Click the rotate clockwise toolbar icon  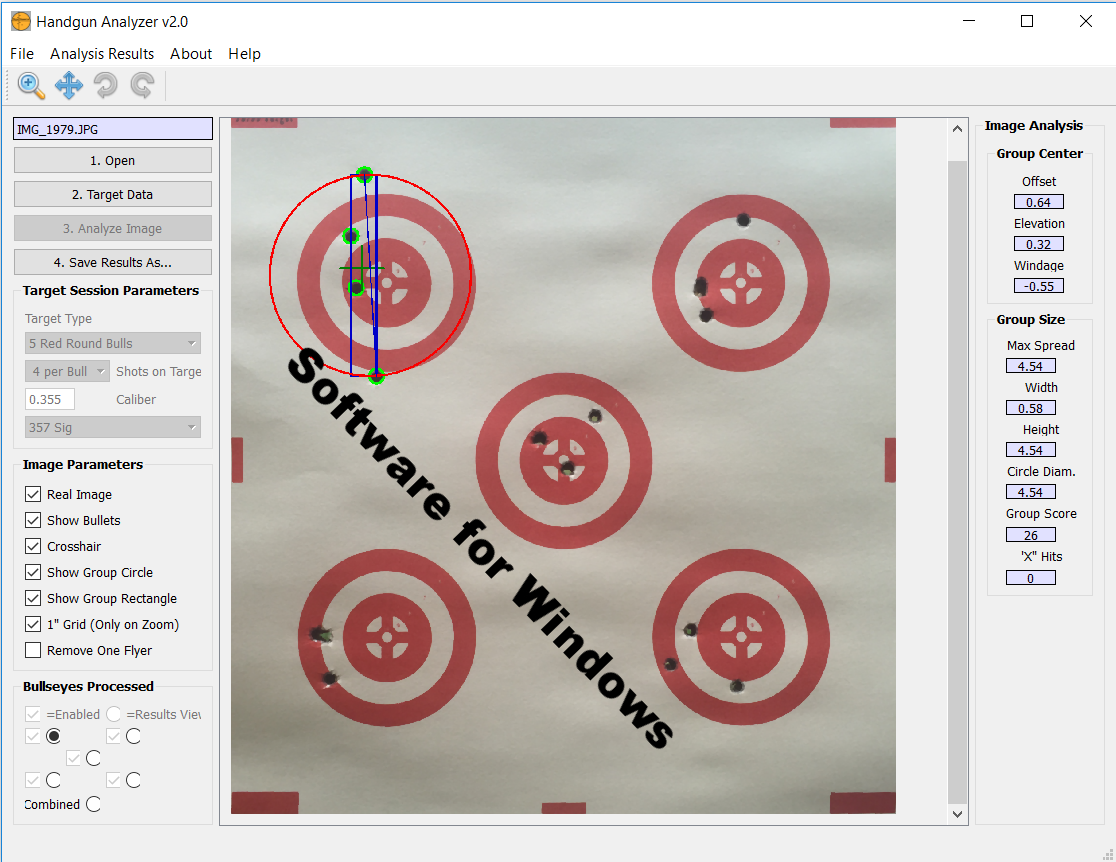click(142, 86)
